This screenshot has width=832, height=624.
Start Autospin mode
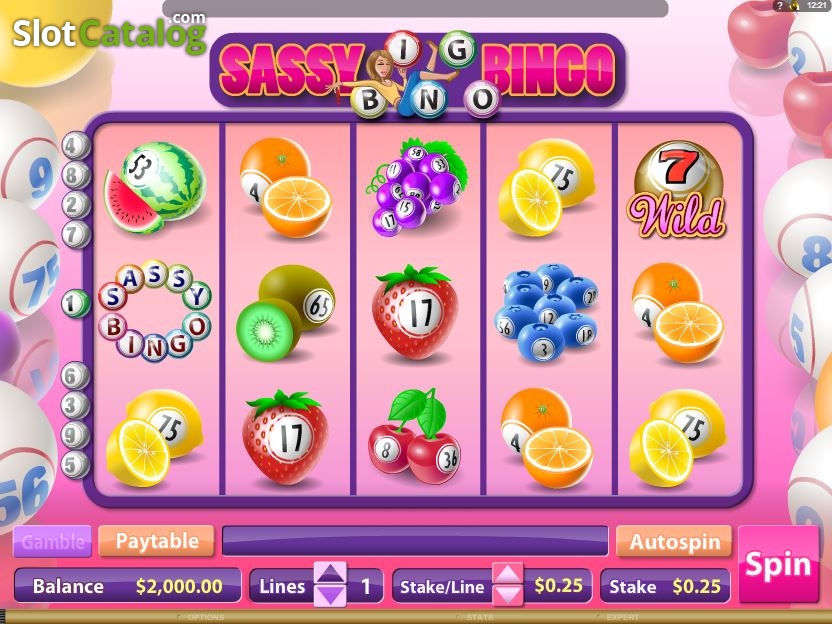[x=674, y=542]
